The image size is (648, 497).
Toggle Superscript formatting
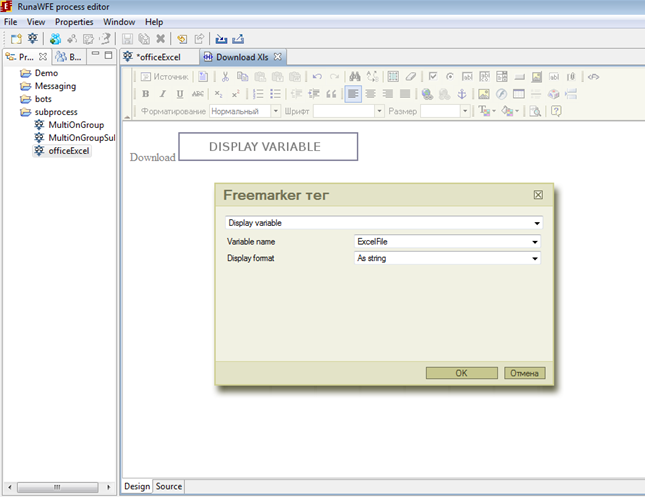tap(236, 94)
